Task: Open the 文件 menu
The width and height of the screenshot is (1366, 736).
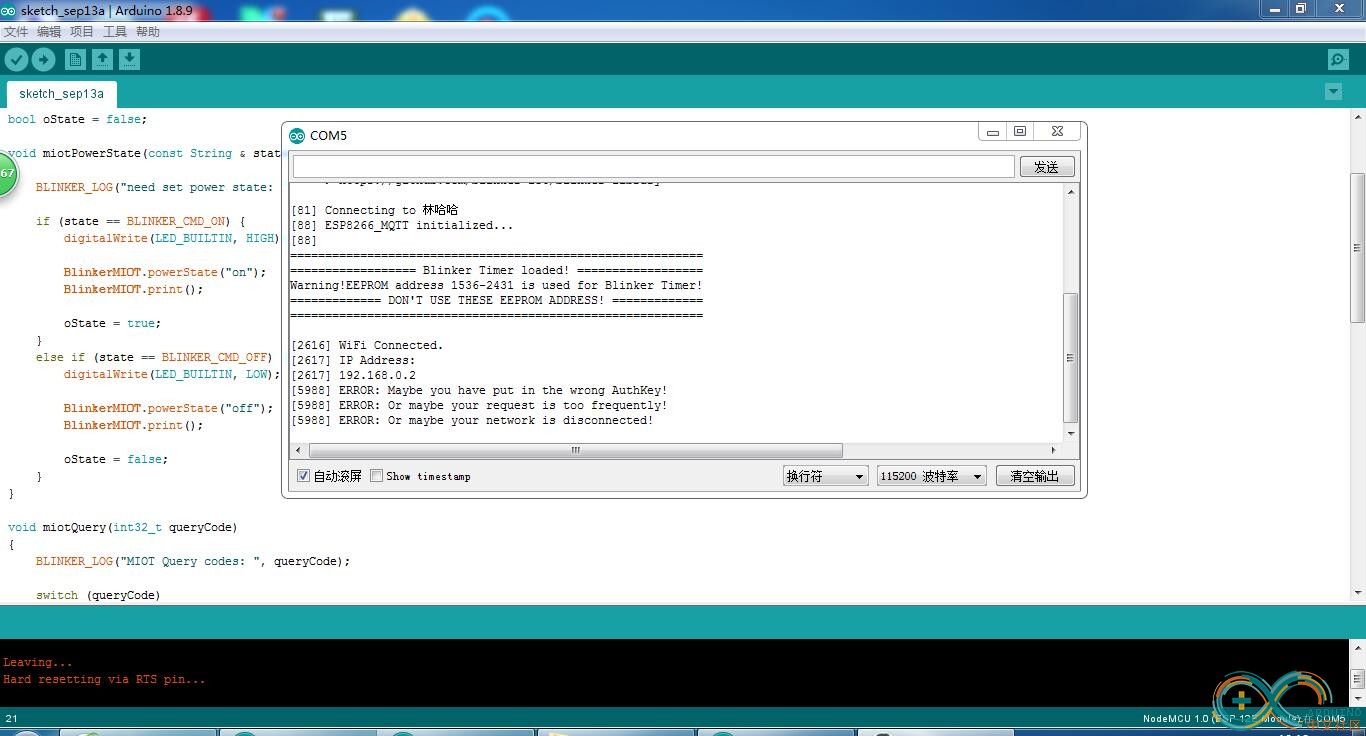Action: [16, 32]
